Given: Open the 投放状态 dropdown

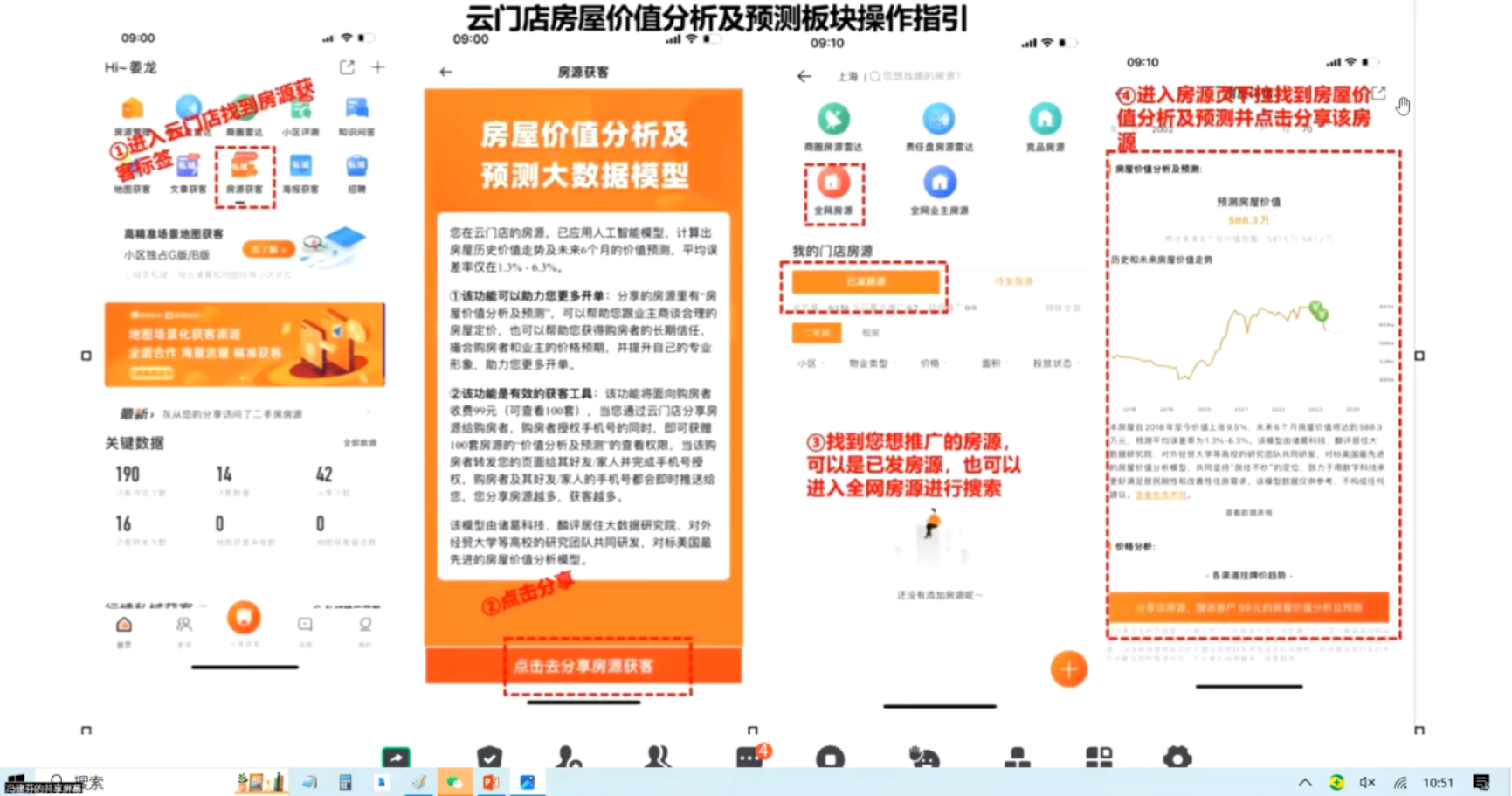Looking at the screenshot, I should point(1053,363).
